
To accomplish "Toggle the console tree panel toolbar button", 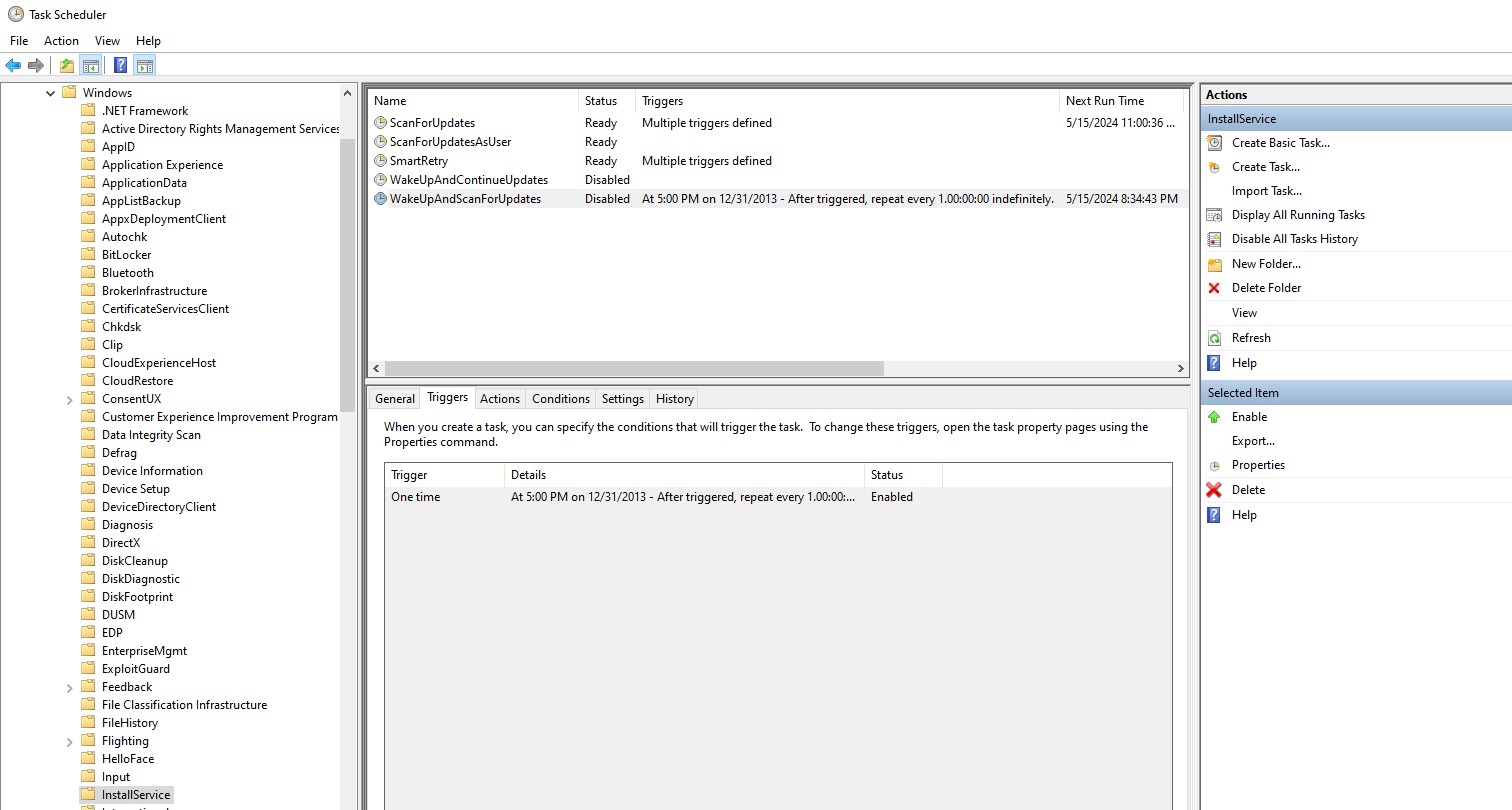I will 91,65.
